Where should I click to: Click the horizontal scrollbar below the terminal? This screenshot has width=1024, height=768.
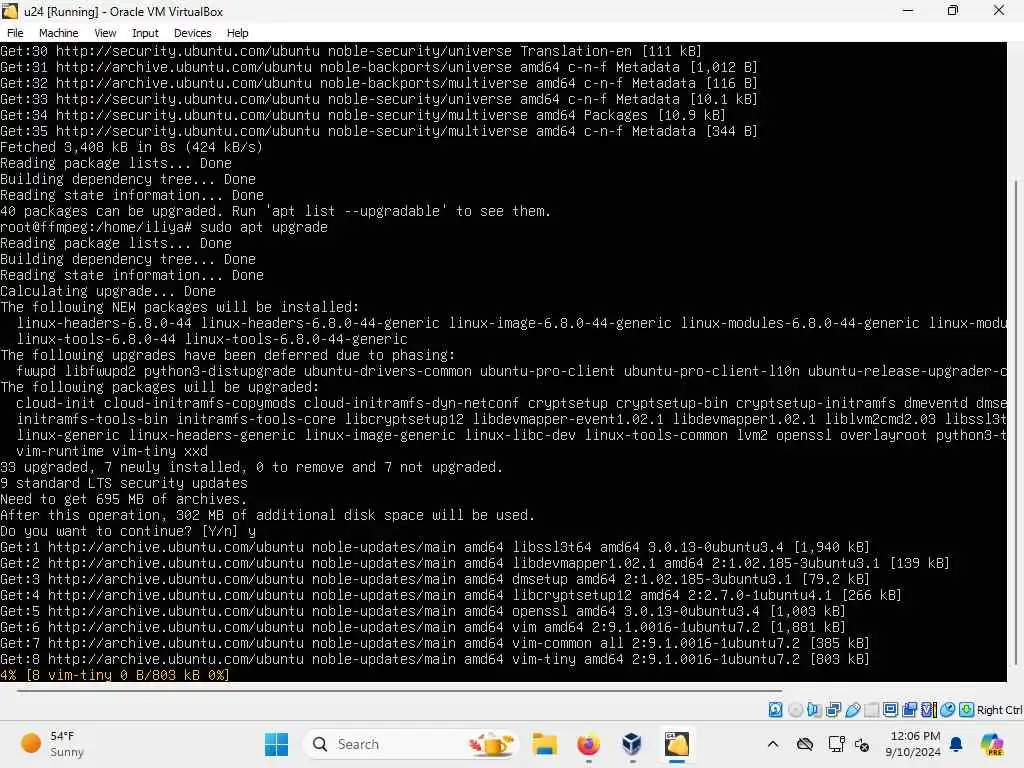(x=400, y=690)
